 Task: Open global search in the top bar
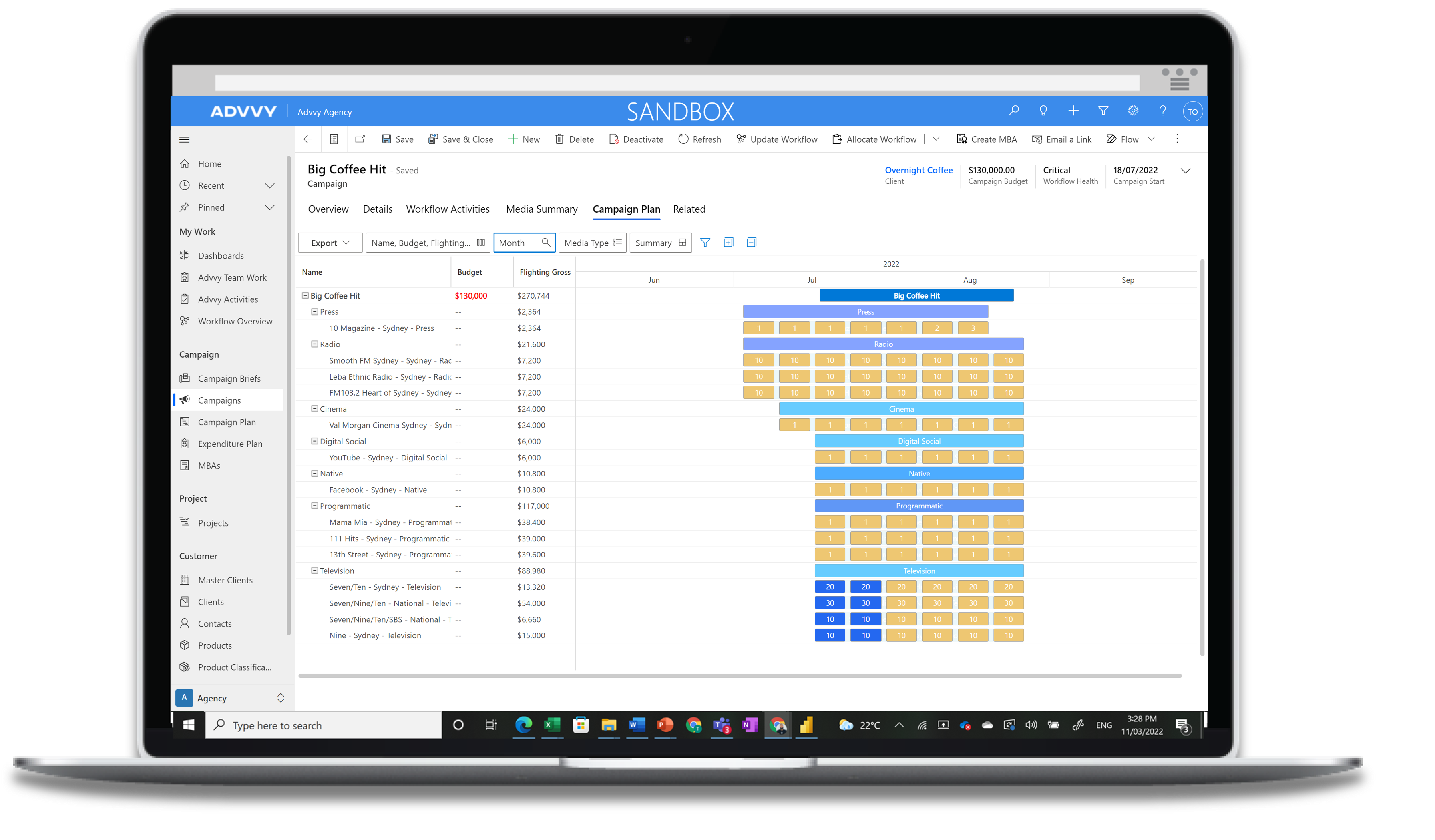(x=1014, y=111)
